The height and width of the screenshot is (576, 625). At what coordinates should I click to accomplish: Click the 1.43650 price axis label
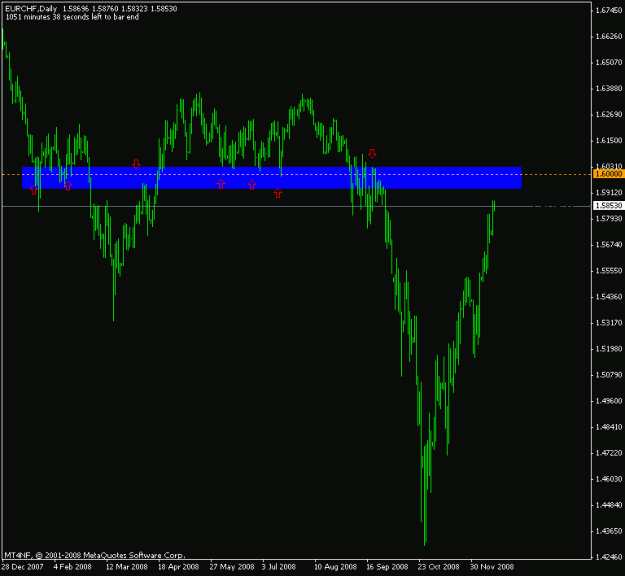click(x=609, y=531)
